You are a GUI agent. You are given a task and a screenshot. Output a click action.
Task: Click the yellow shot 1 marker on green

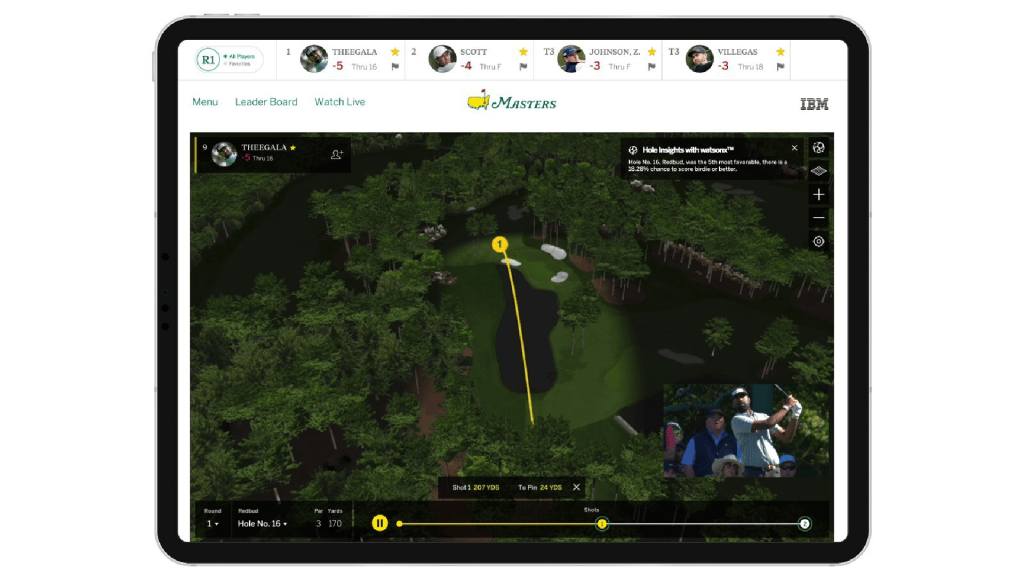coord(500,244)
